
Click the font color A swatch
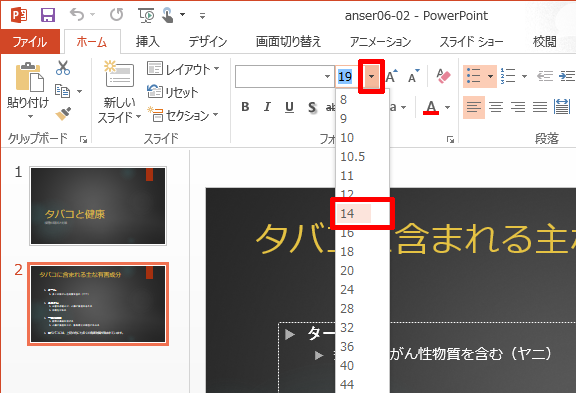pyautogui.click(x=431, y=107)
